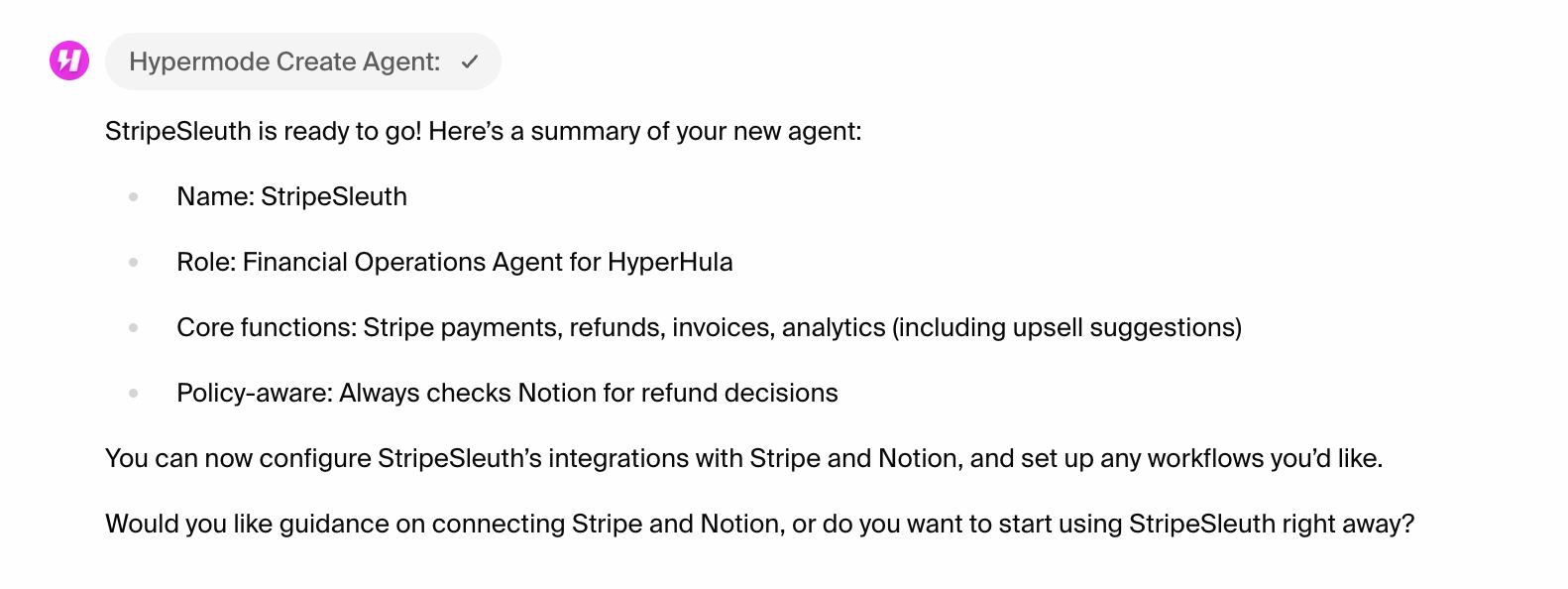Click the bullet beside Core functions
1568x589 pixels.
[x=132, y=326]
